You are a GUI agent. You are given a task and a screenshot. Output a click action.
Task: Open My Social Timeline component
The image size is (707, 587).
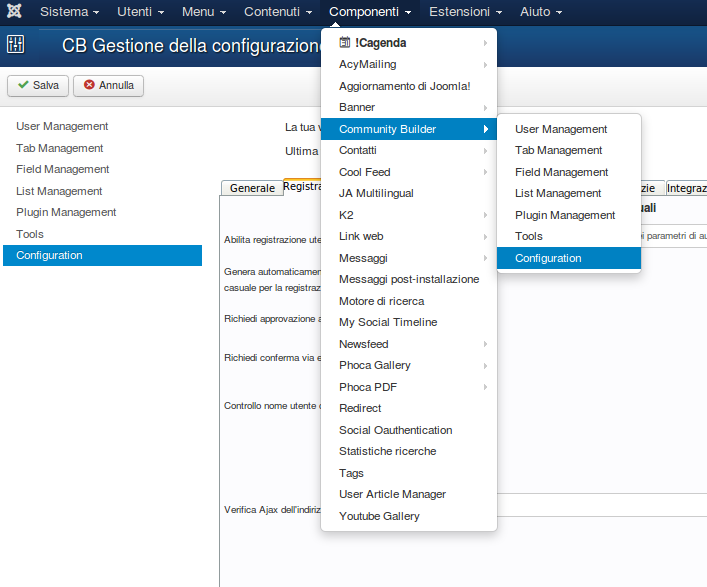tap(409, 322)
